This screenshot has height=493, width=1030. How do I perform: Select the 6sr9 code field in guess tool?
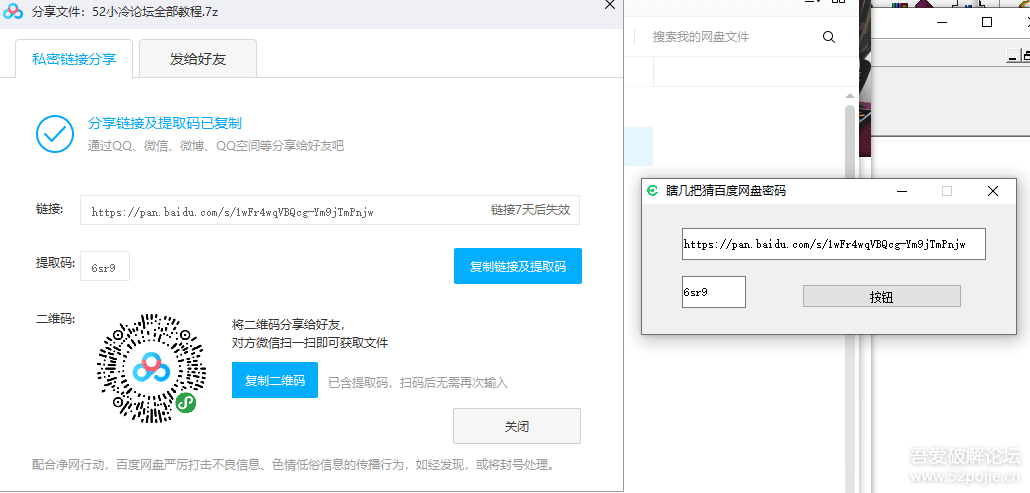point(713,292)
